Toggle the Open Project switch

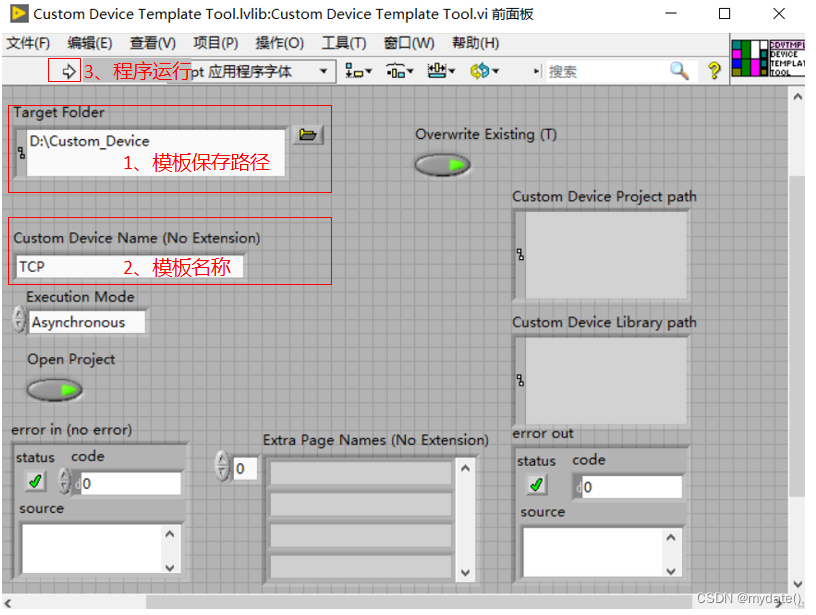55,390
